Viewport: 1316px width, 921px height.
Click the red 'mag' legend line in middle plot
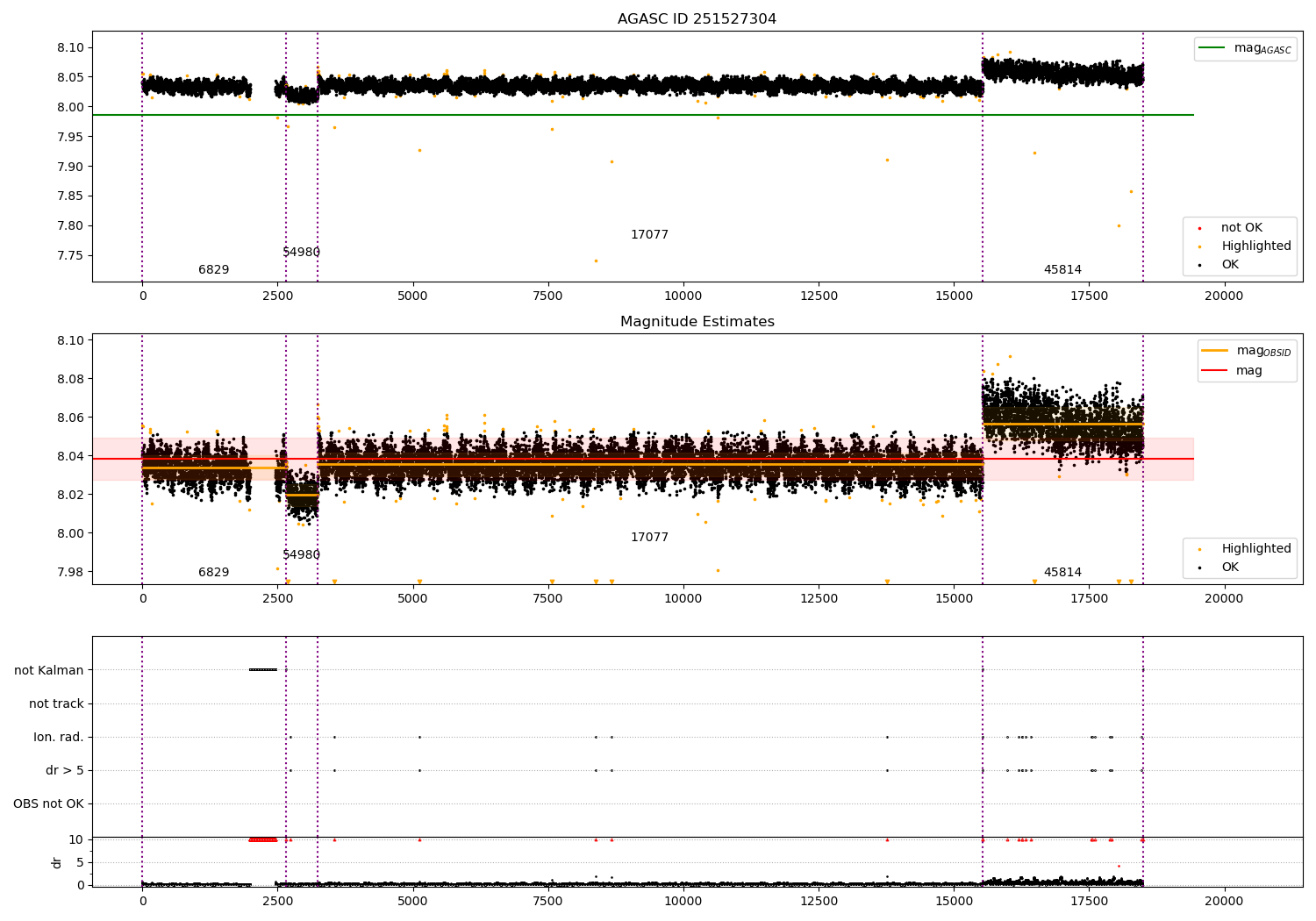pos(1215,371)
